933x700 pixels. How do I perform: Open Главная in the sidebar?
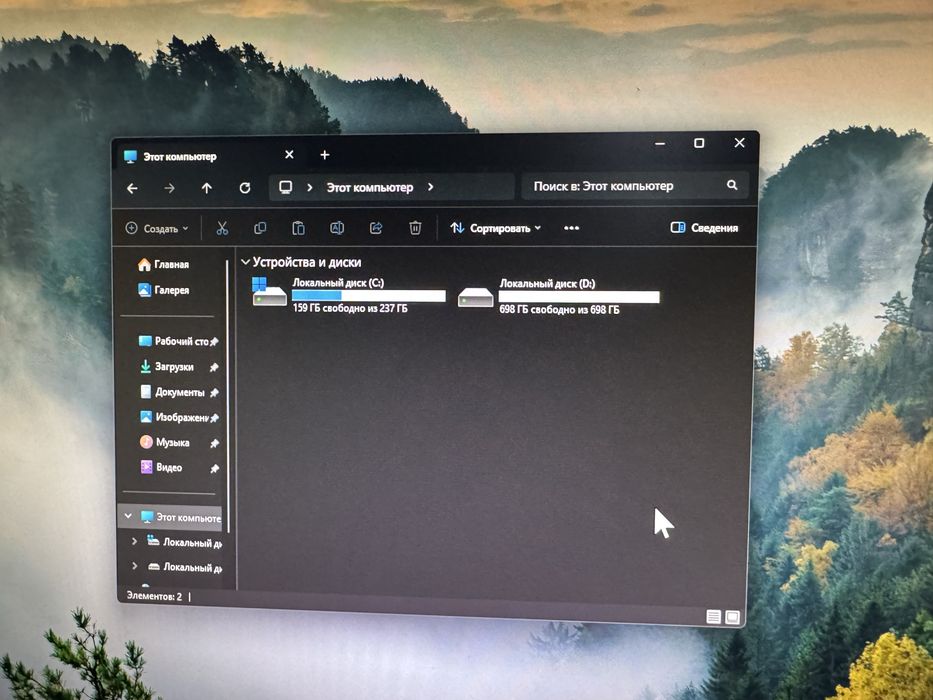pos(164,264)
